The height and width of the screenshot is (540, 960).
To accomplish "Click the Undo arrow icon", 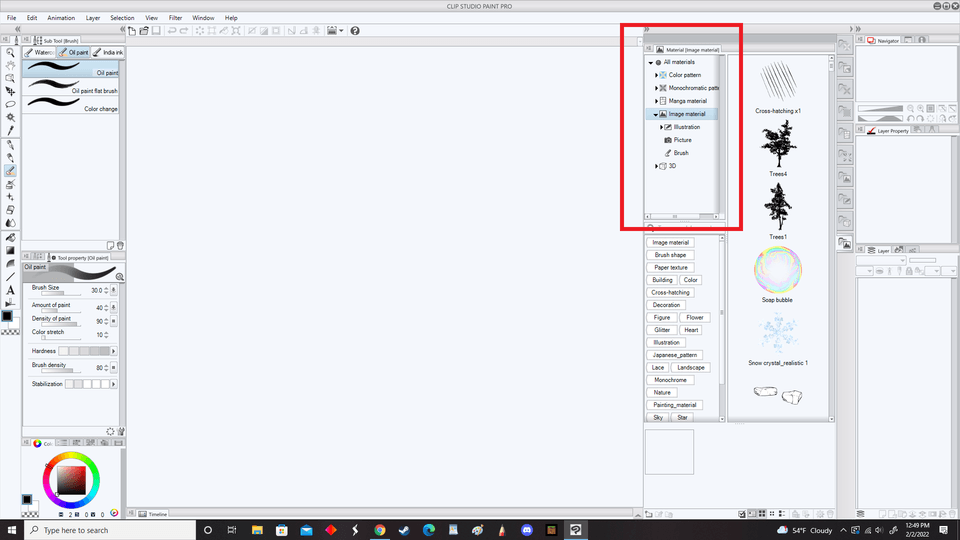I will click(172, 31).
